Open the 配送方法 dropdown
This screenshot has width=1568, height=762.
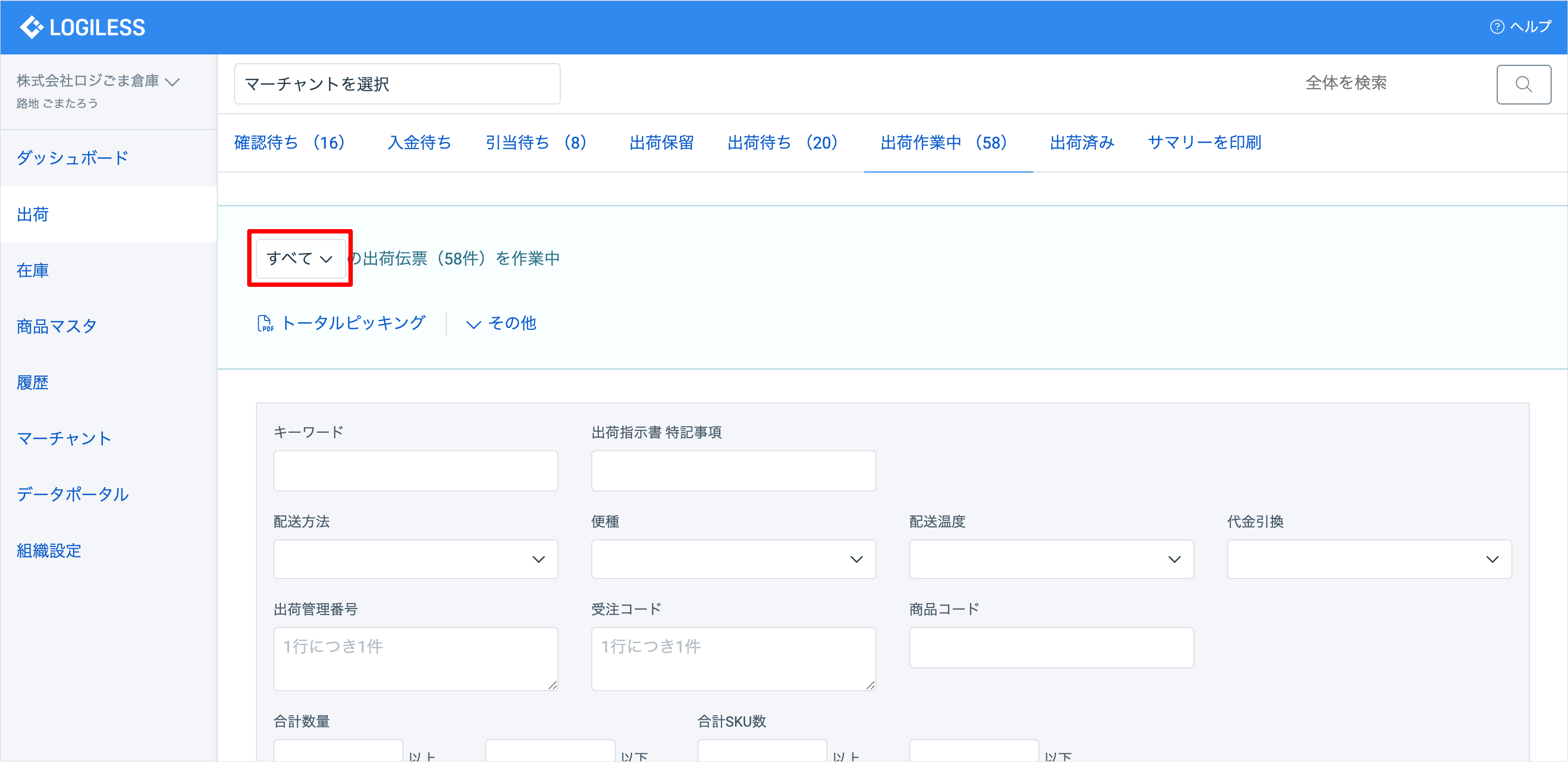coord(415,559)
